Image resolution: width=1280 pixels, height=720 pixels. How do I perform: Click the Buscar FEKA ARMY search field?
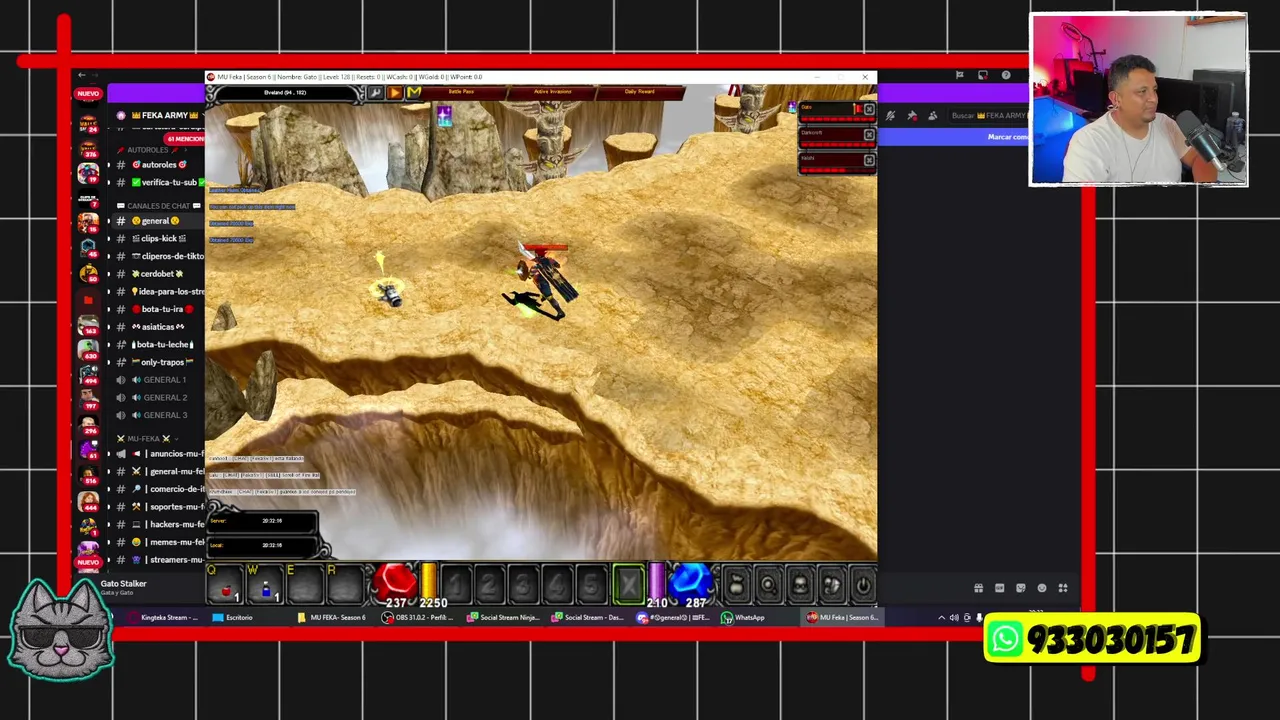tap(988, 116)
